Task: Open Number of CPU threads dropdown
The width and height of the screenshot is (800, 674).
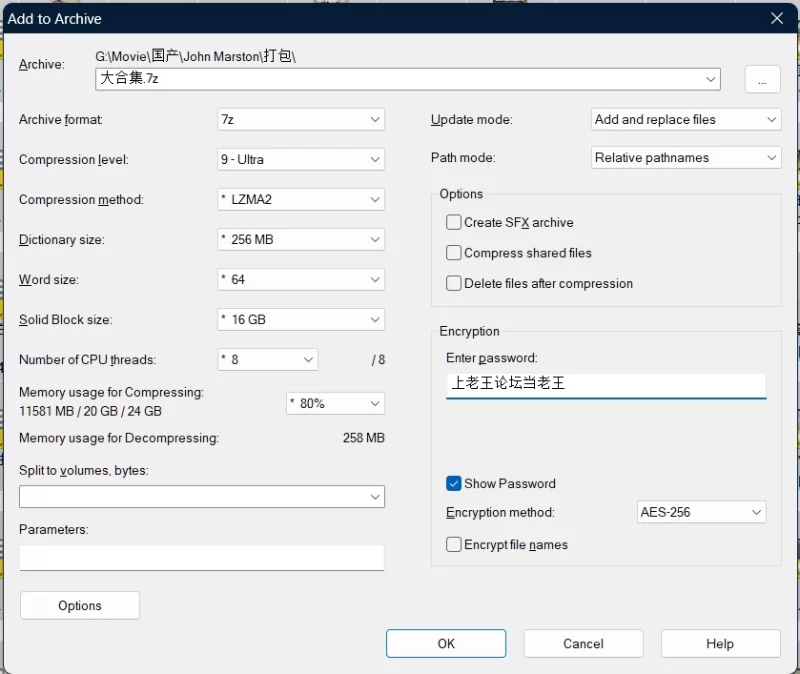Action: 267,360
